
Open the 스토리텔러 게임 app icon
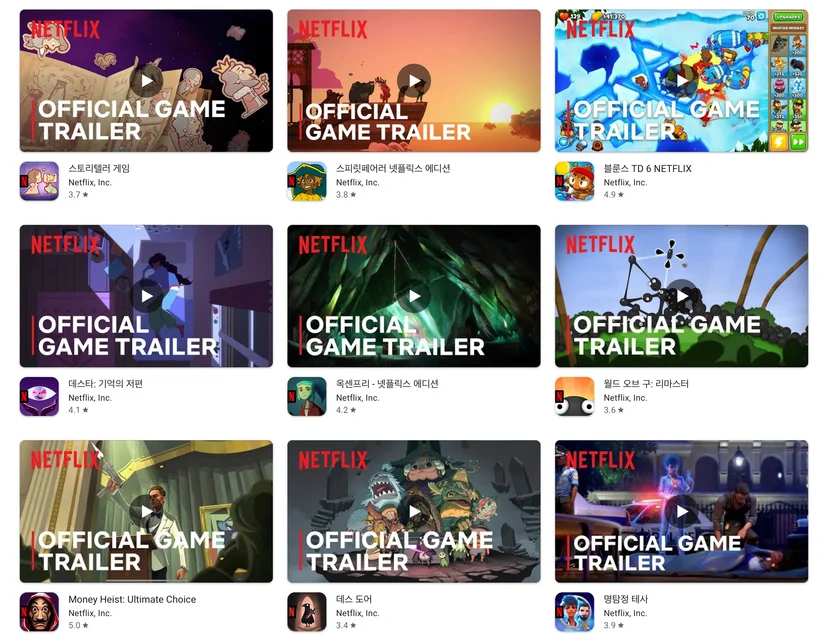pos(39,181)
